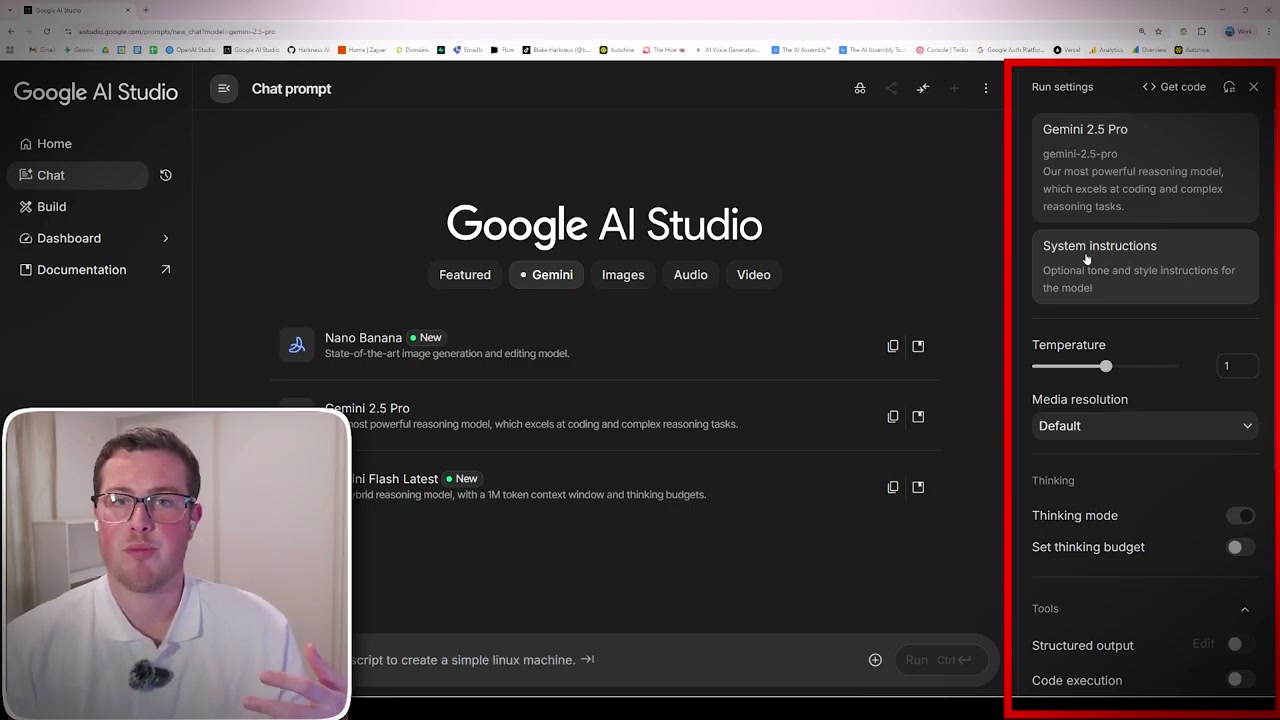Click the compare mode arrows icon
This screenshot has height=720, width=1280.
[923, 88]
